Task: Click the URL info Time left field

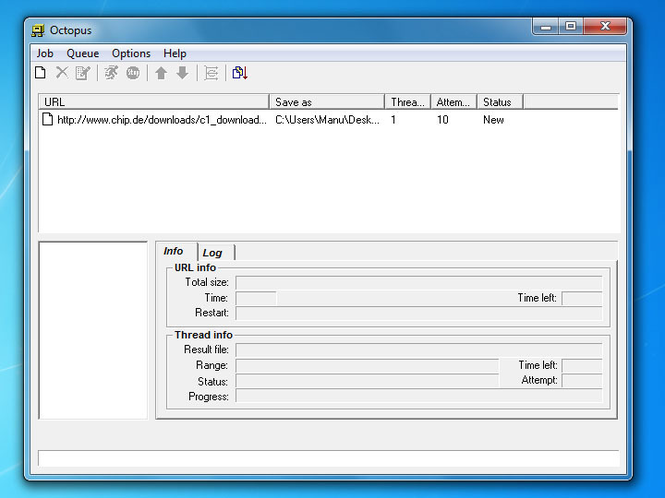Action: click(582, 298)
